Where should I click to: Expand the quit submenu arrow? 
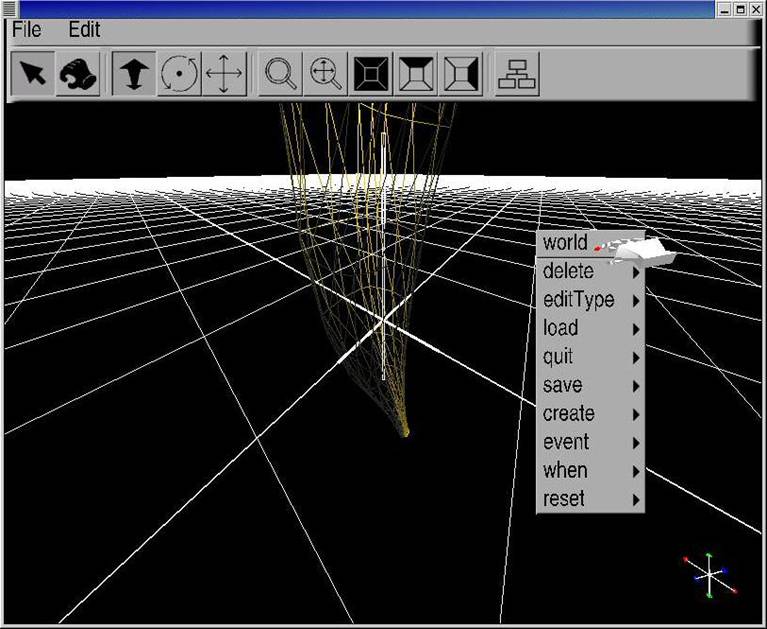636,358
